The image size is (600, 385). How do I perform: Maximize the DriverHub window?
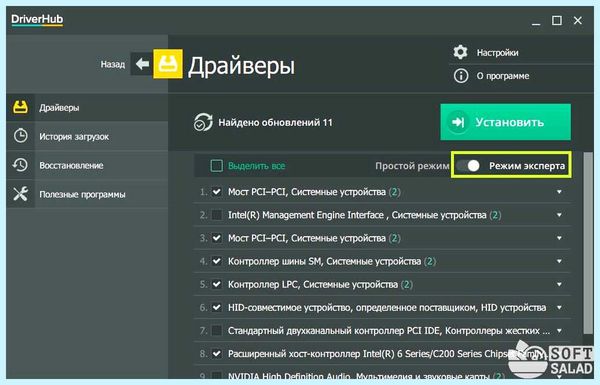(x=557, y=20)
